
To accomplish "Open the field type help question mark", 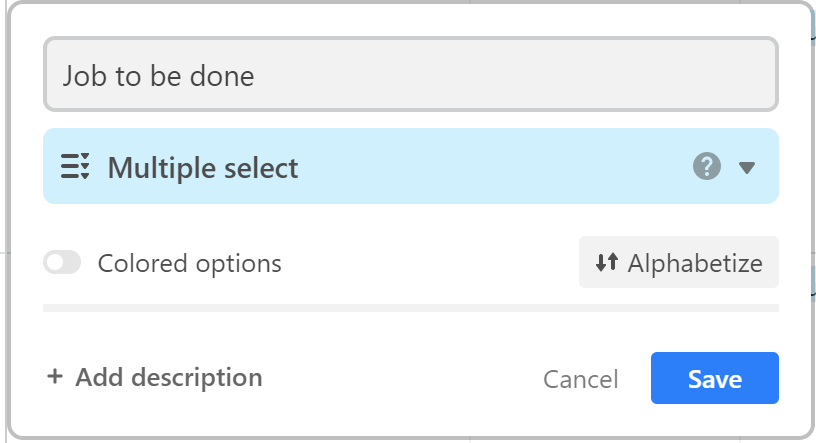I will point(707,167).
